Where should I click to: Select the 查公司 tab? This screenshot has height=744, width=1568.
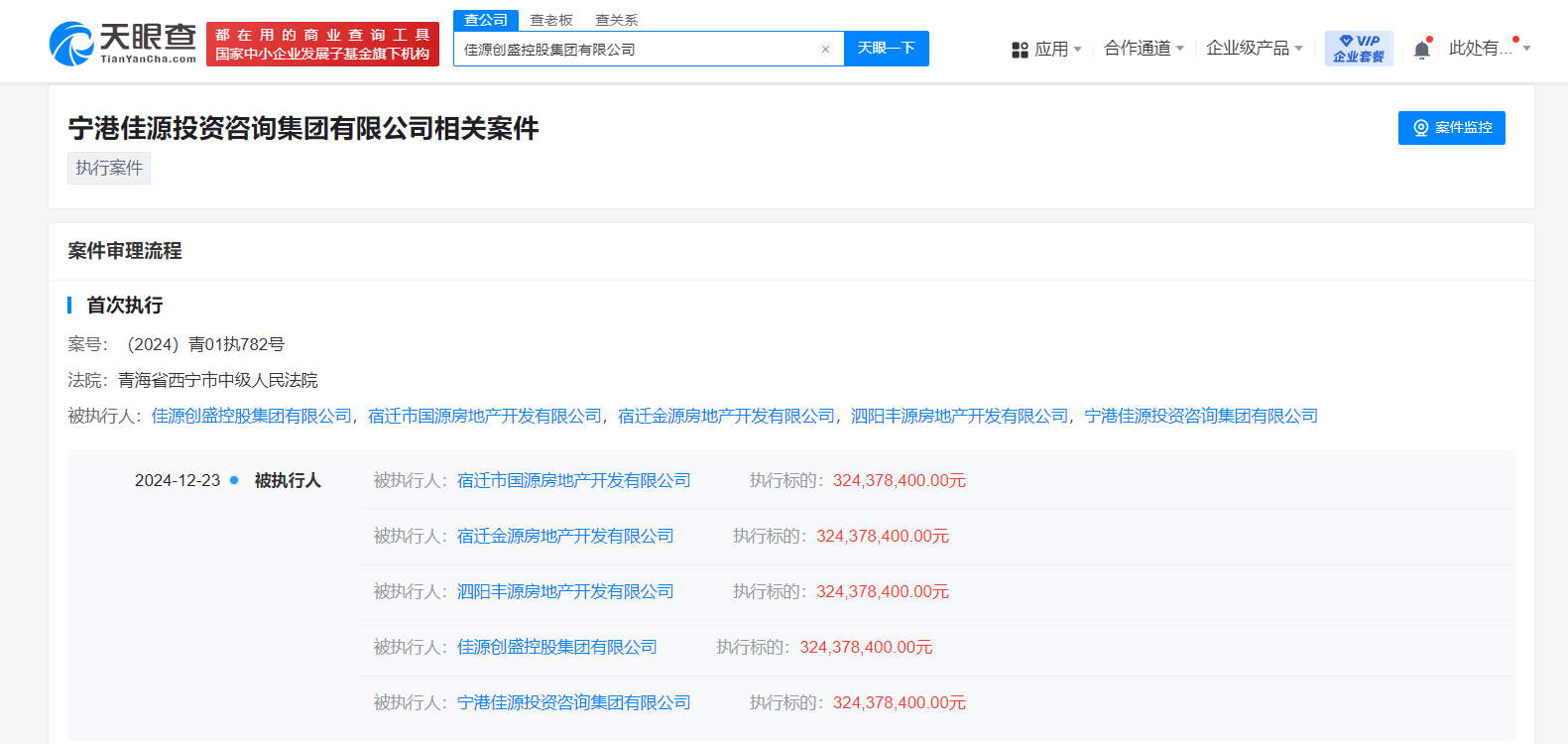pos(486,20)
